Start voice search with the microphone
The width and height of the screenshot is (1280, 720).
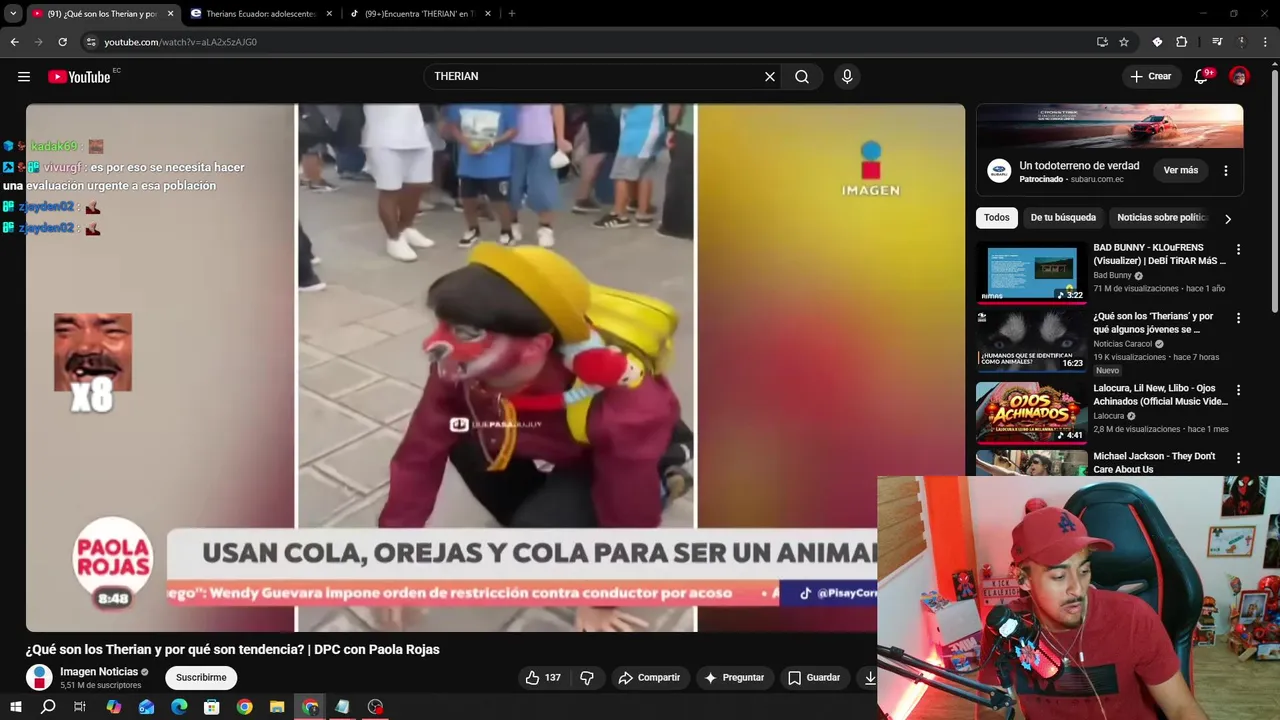[x=847, y=77]
